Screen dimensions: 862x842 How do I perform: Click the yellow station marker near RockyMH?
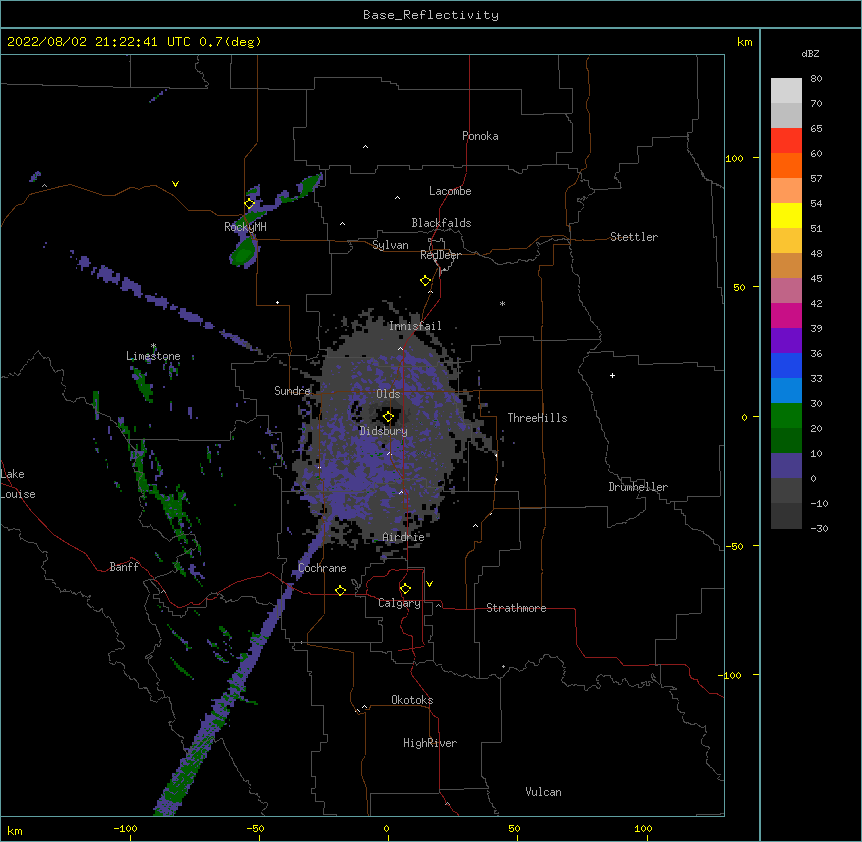(250, 204)
